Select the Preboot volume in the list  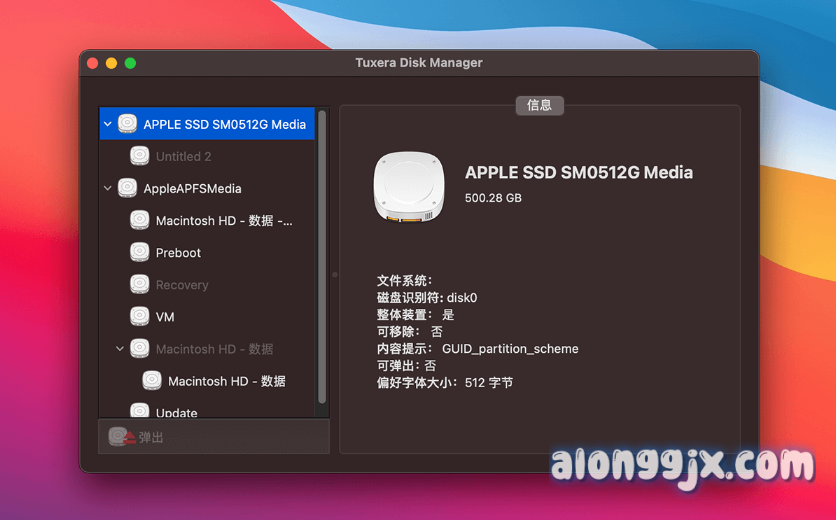click(x=178, y=253)
